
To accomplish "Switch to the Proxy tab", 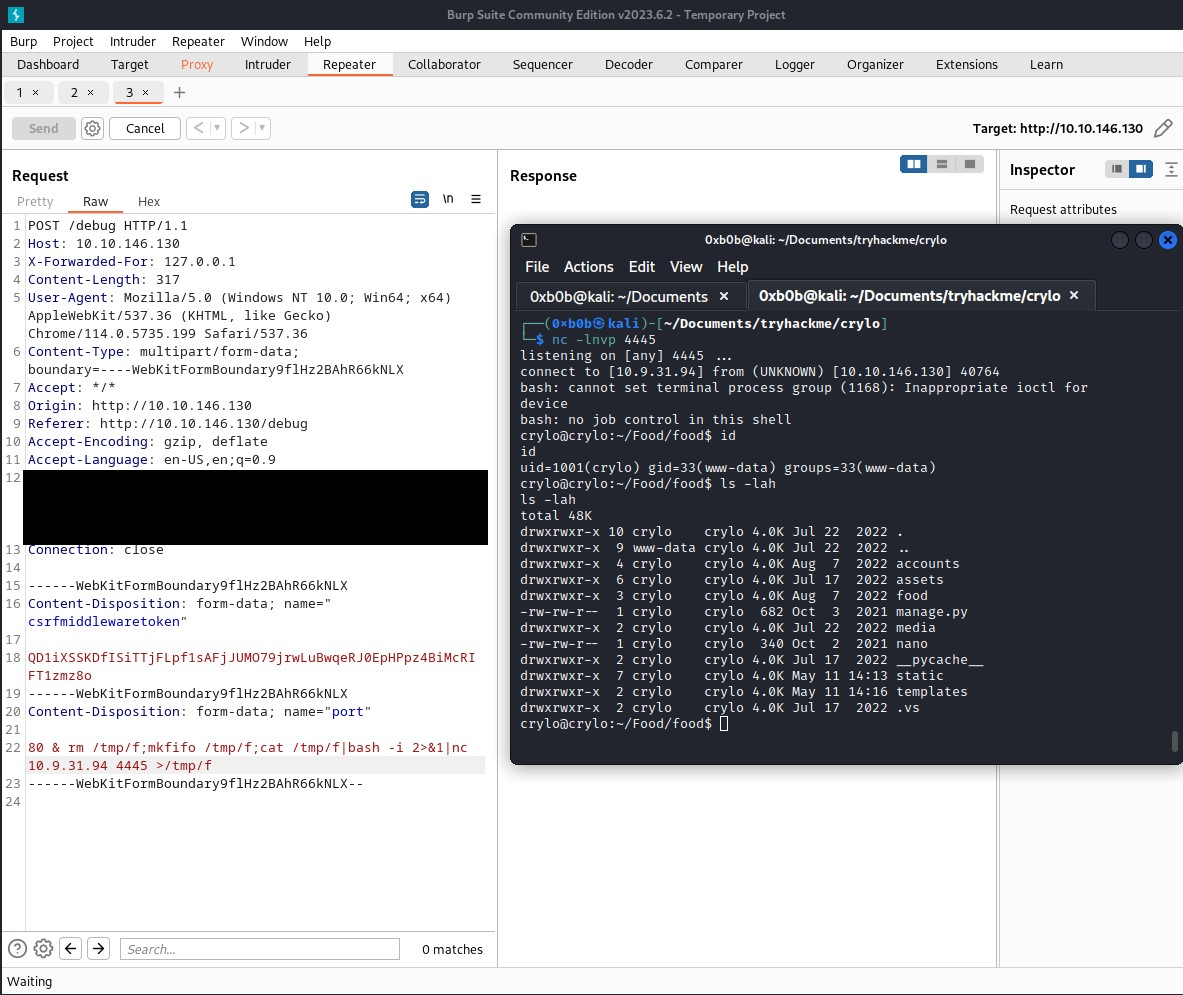I will click(x=197, y=65).
